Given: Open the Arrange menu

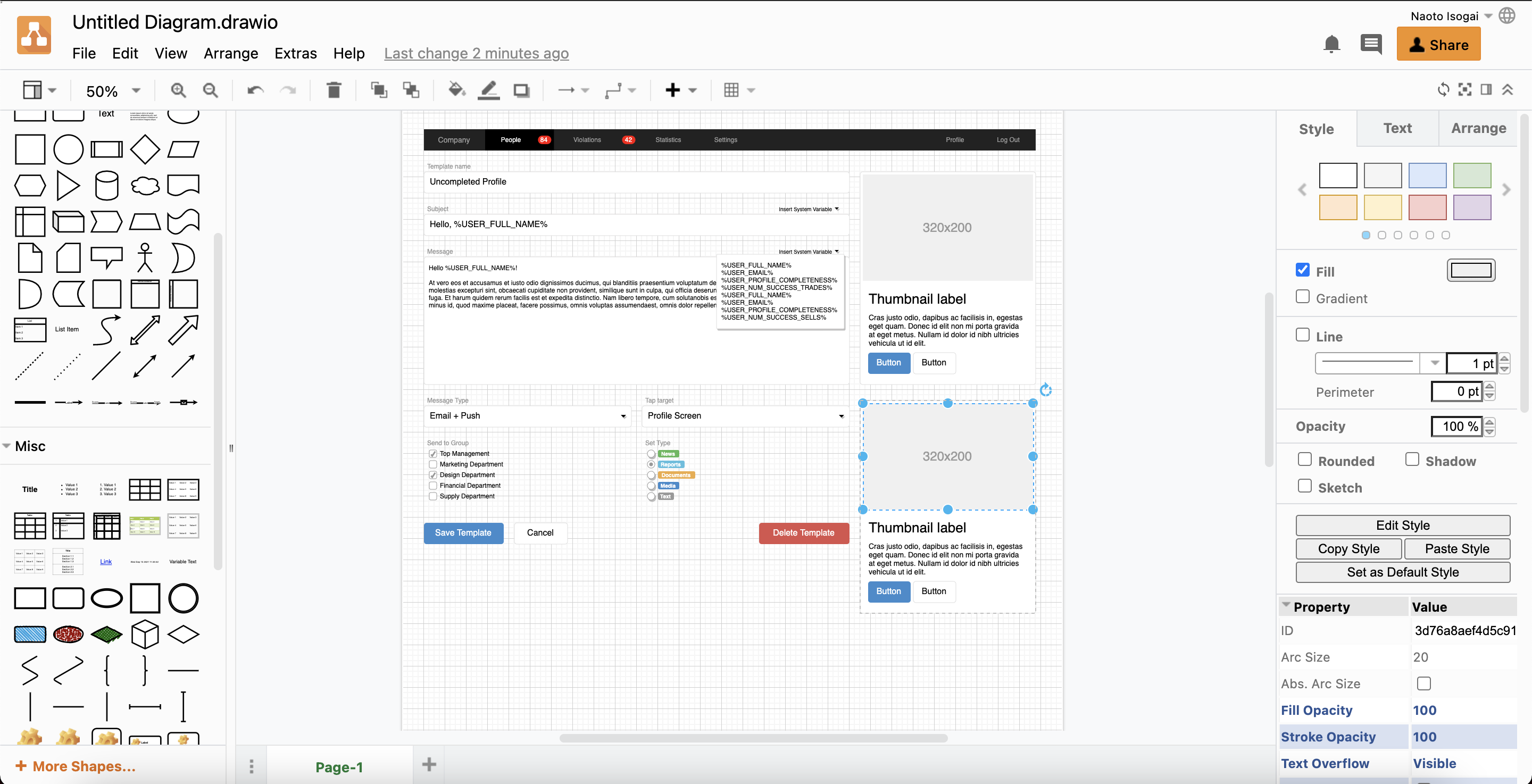Looking at the screenshot, I should coord(231,54).
